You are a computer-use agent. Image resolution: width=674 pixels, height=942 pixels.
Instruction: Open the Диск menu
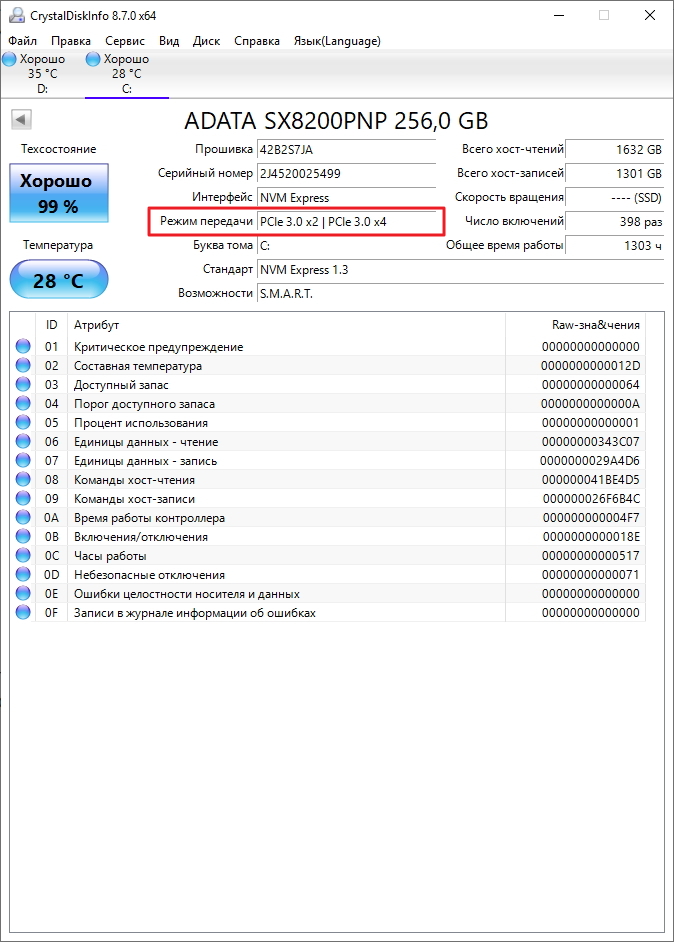[206, 41]
